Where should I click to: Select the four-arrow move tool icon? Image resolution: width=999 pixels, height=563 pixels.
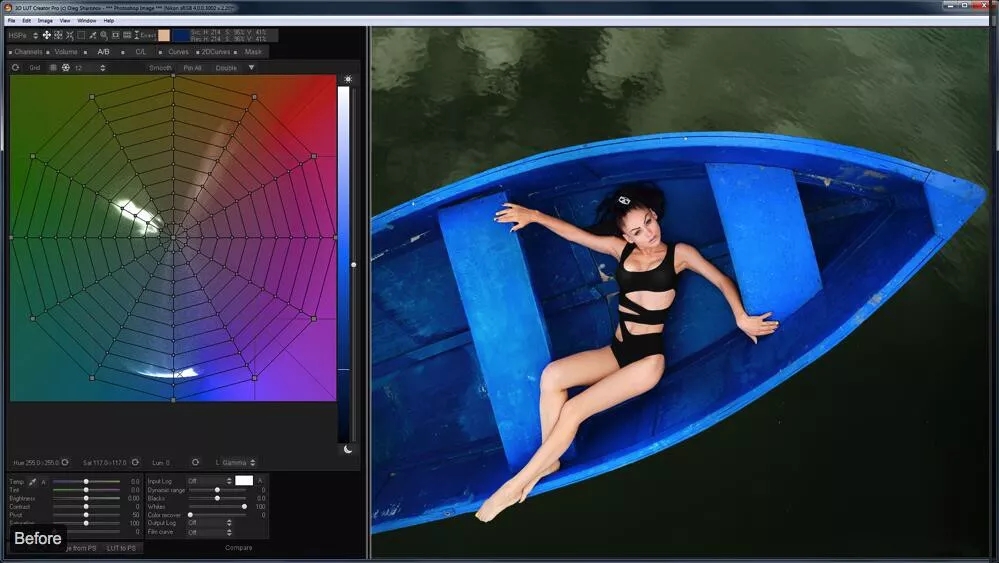pyautogui.click(x=47, y=35)
